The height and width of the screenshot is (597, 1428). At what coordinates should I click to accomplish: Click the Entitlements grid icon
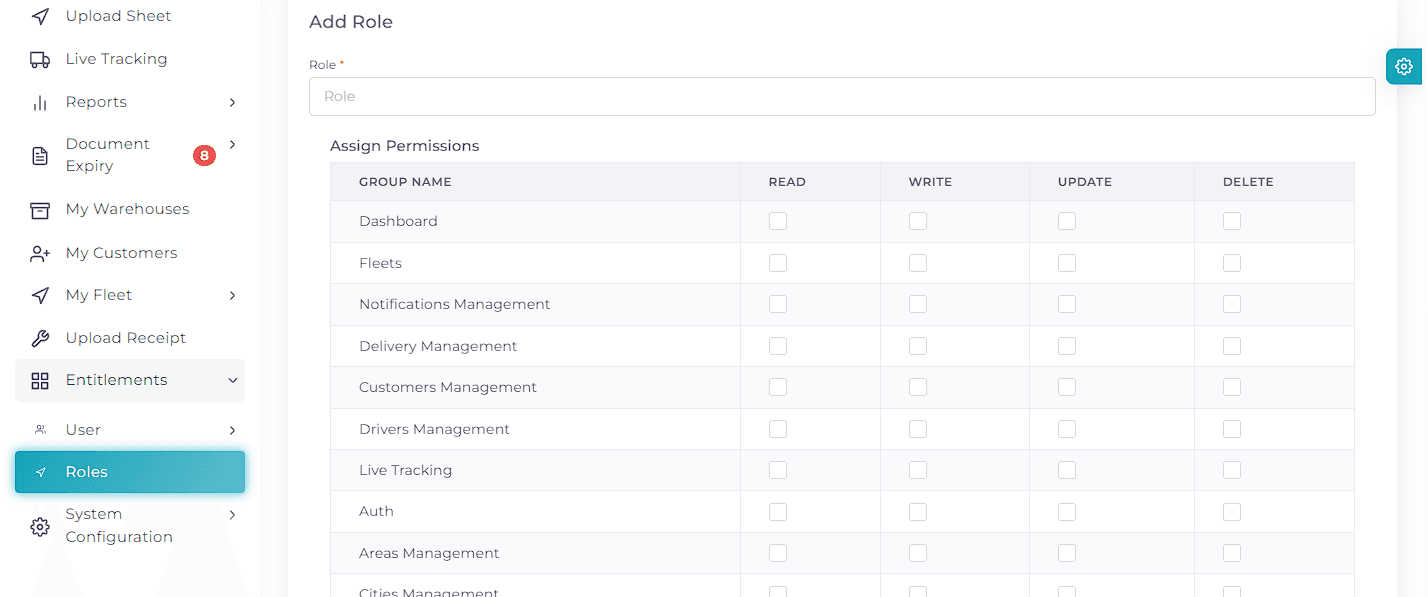(x=40, y=381)
